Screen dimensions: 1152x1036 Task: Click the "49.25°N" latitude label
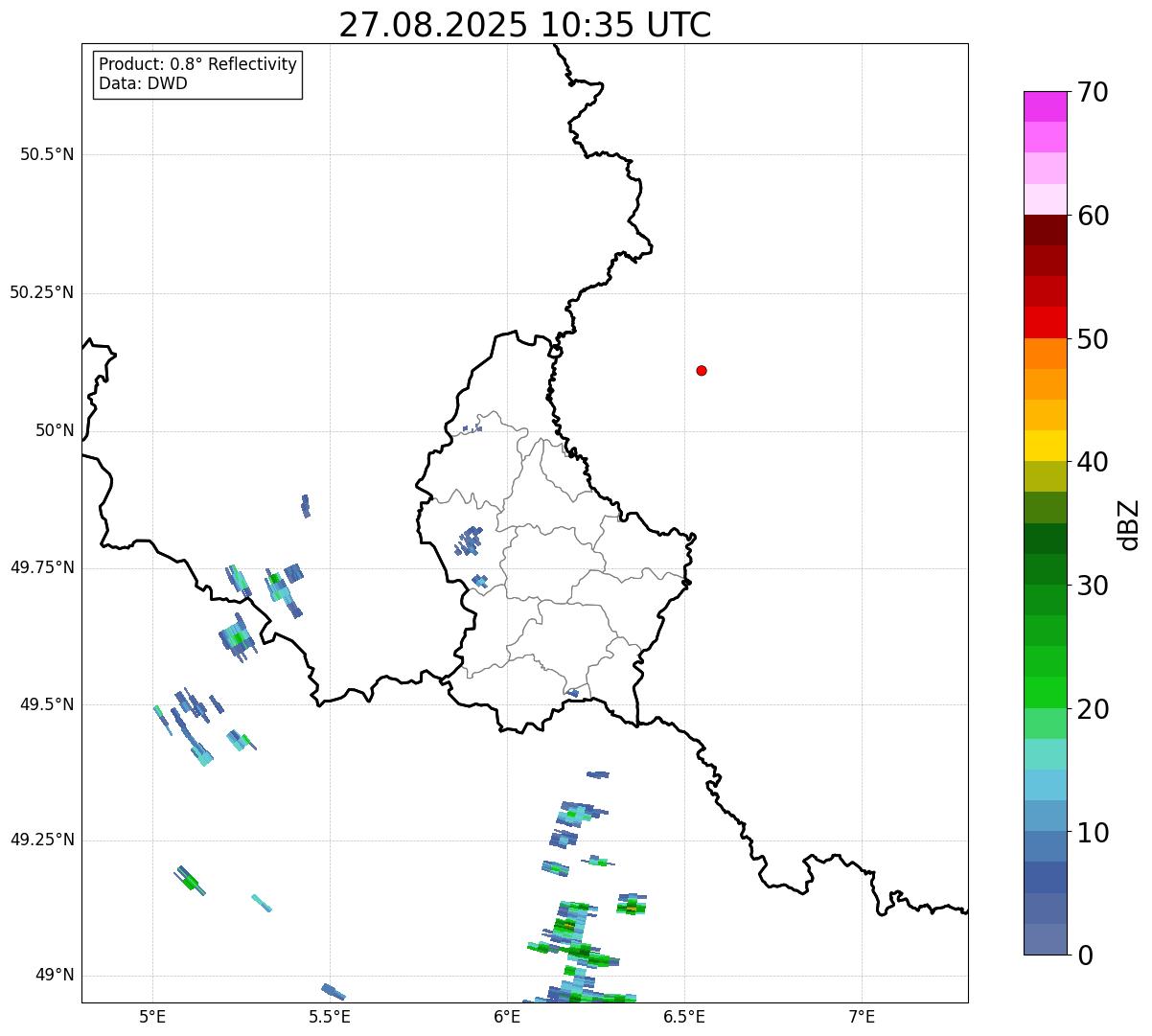tap(41, 840)
